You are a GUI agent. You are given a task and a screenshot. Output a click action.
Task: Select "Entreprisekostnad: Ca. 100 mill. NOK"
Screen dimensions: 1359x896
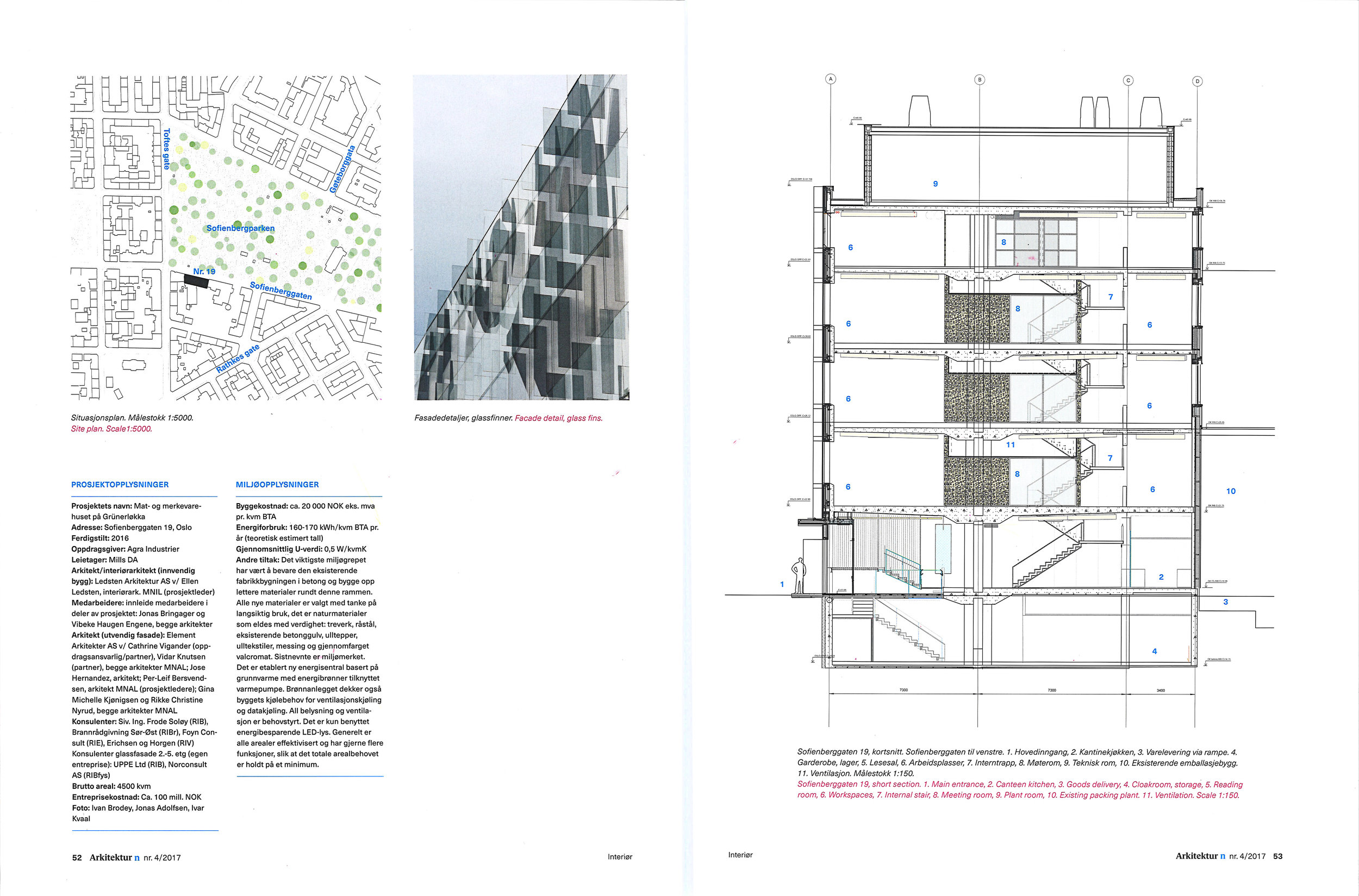coord(136,797)
